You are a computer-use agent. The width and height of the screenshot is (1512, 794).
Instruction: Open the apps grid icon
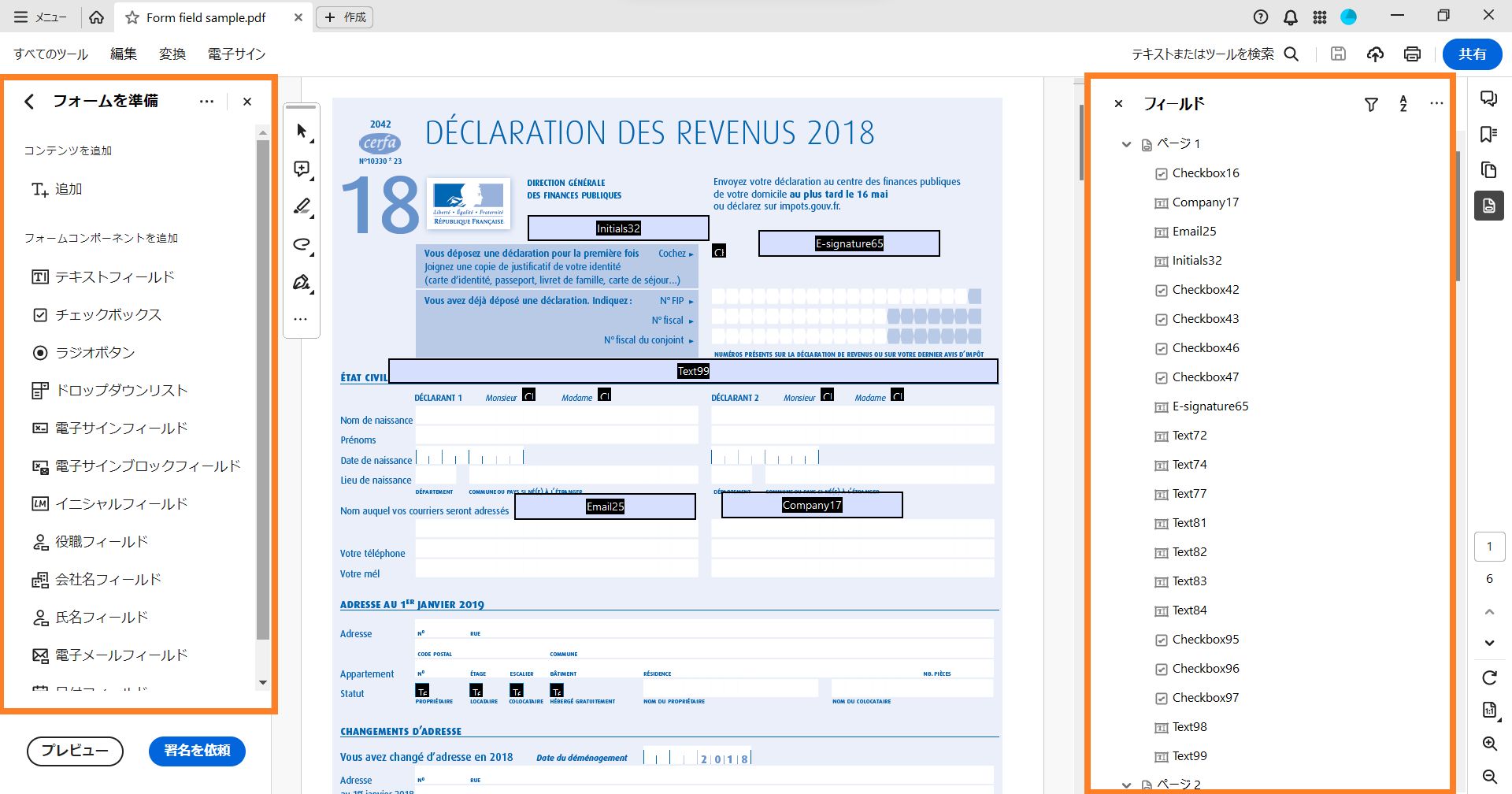click(x=1320, y=17)
